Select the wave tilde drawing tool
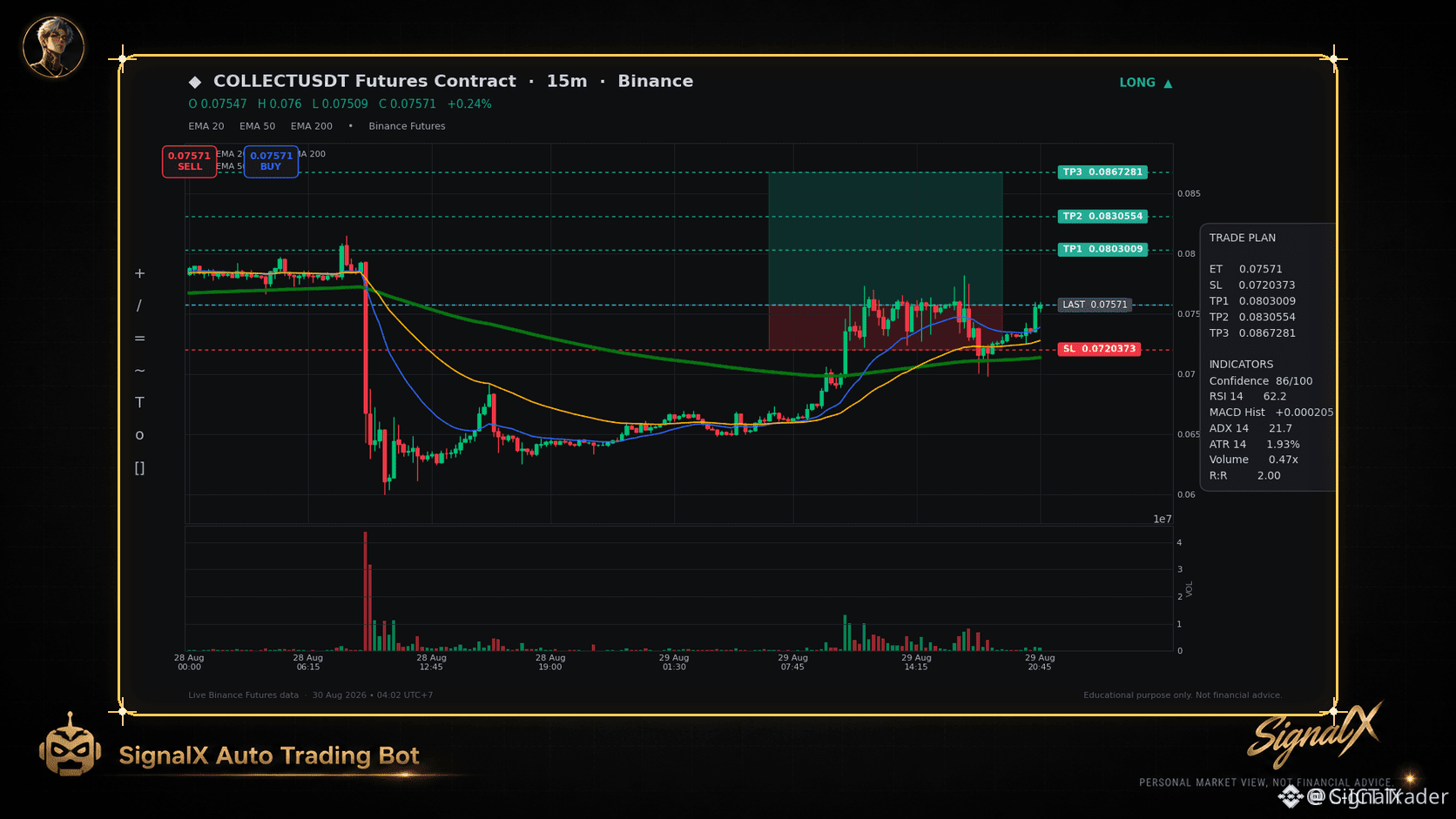Screen dimensions: 1456x819 click(x=139, y=371)
